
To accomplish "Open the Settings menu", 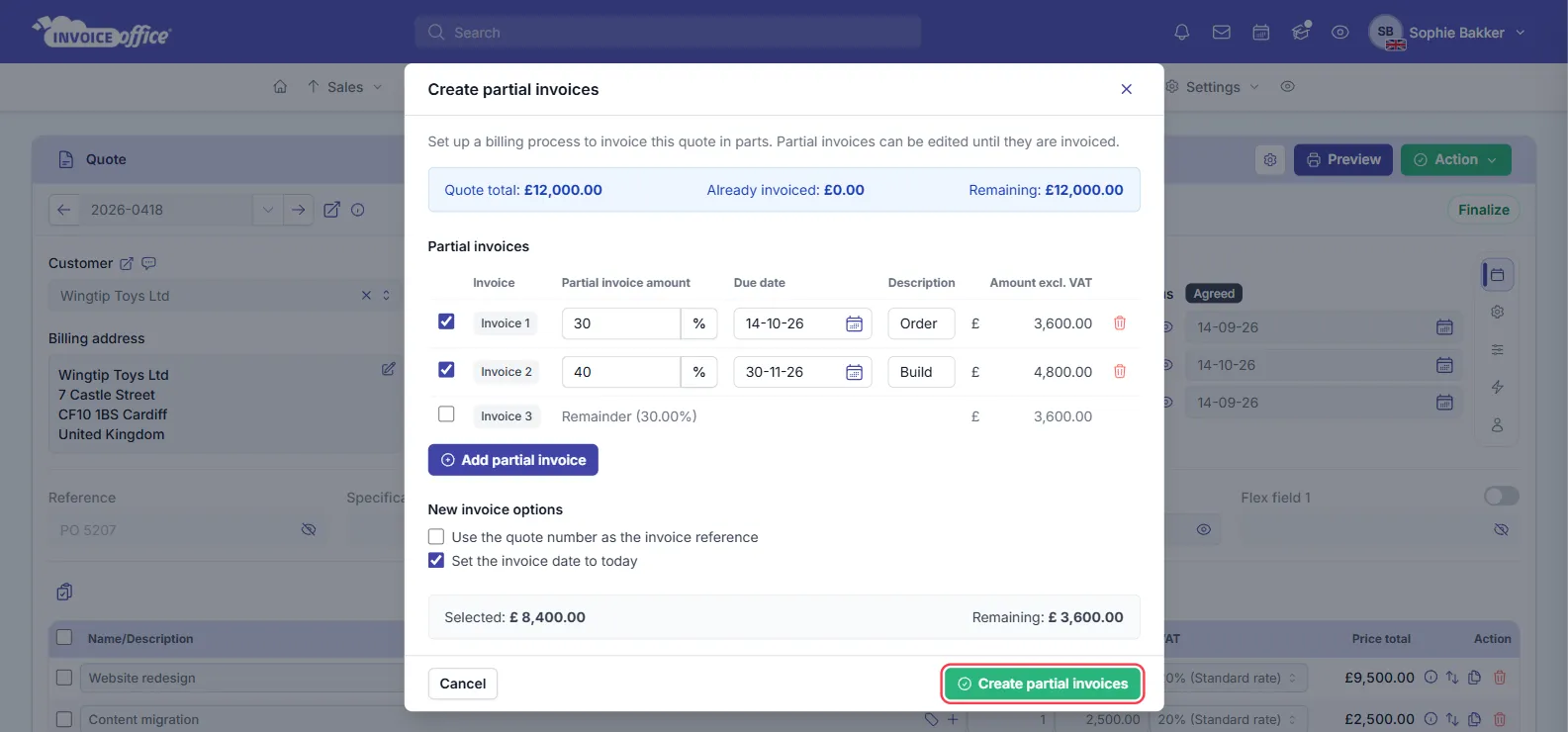I will coord(1213,87).
